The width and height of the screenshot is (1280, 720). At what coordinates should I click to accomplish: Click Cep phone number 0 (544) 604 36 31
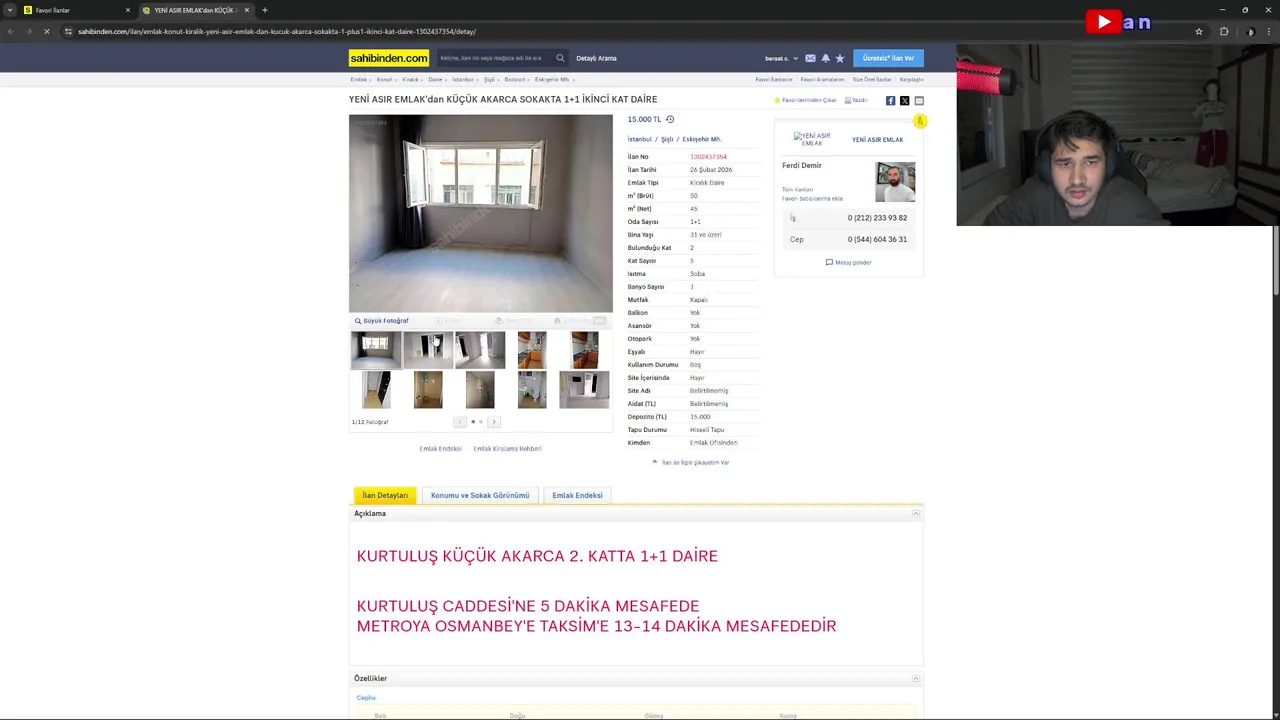point(877,239)
